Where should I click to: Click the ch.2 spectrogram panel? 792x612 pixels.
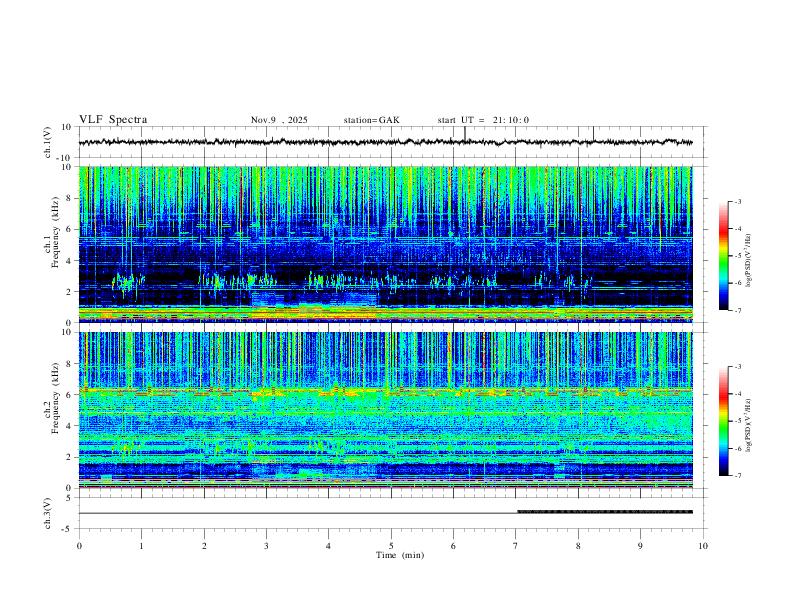pyautogui.click(x=385, y=410)
